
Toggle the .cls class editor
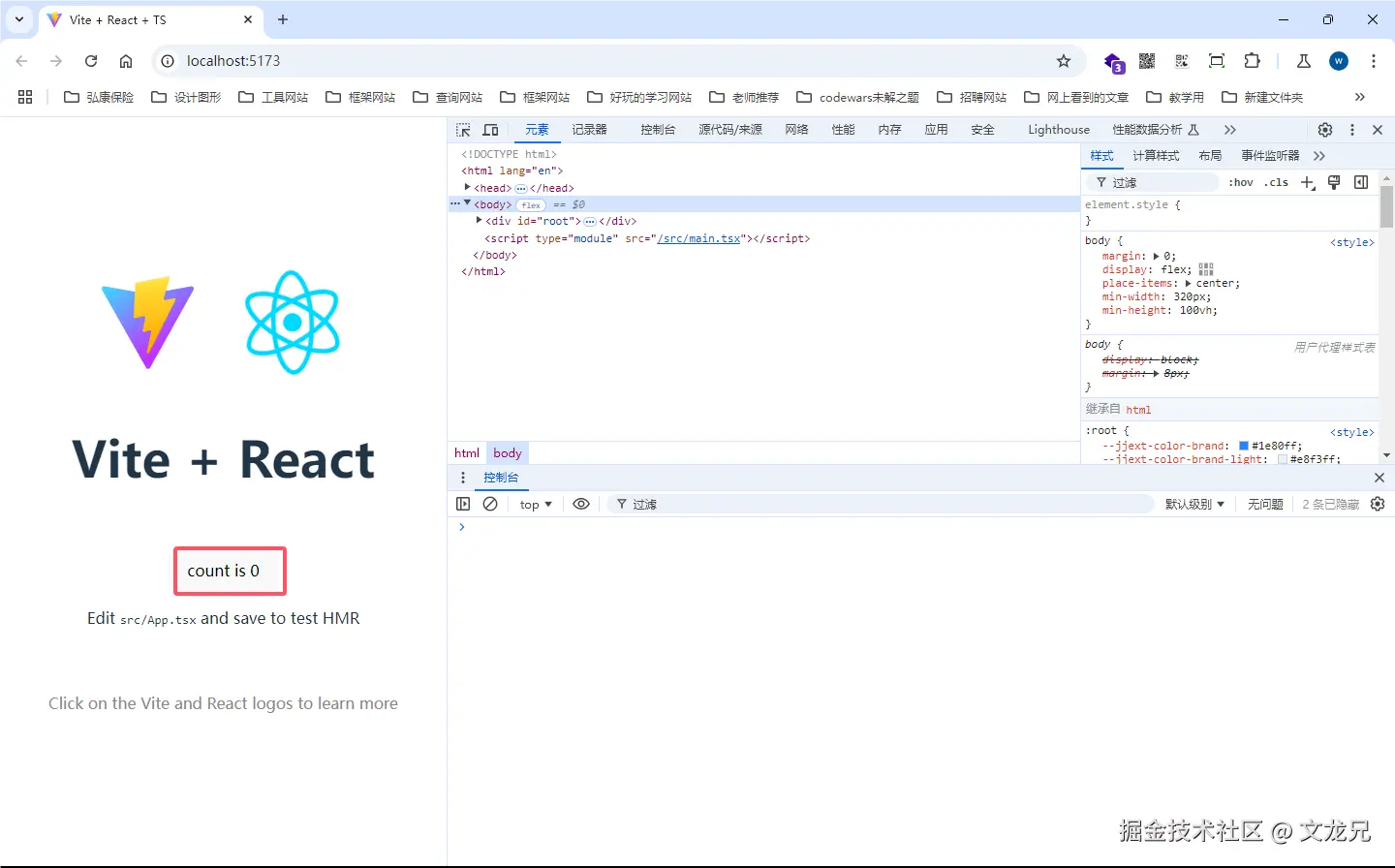pos(1276,182)
